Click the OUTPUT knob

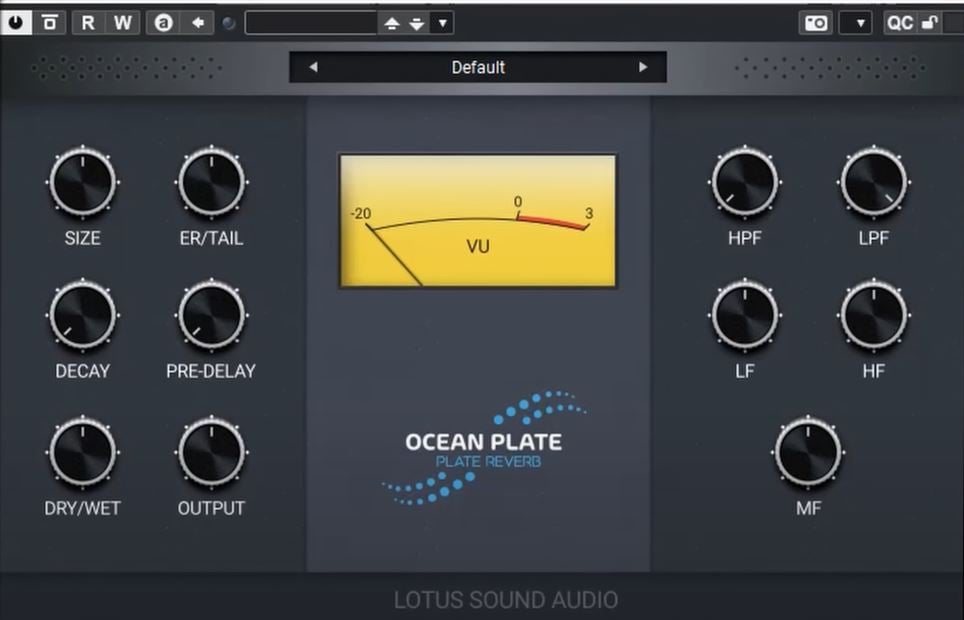pos(211,453)
